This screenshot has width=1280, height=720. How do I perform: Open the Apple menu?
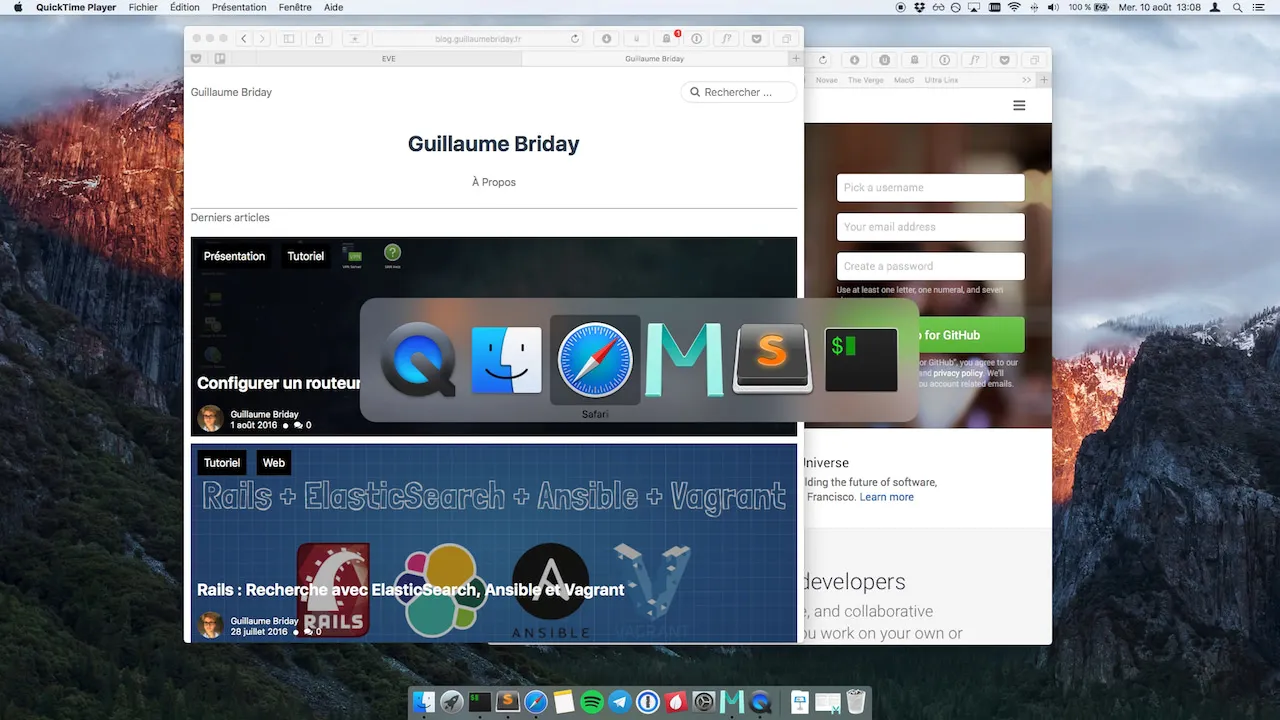17,7
